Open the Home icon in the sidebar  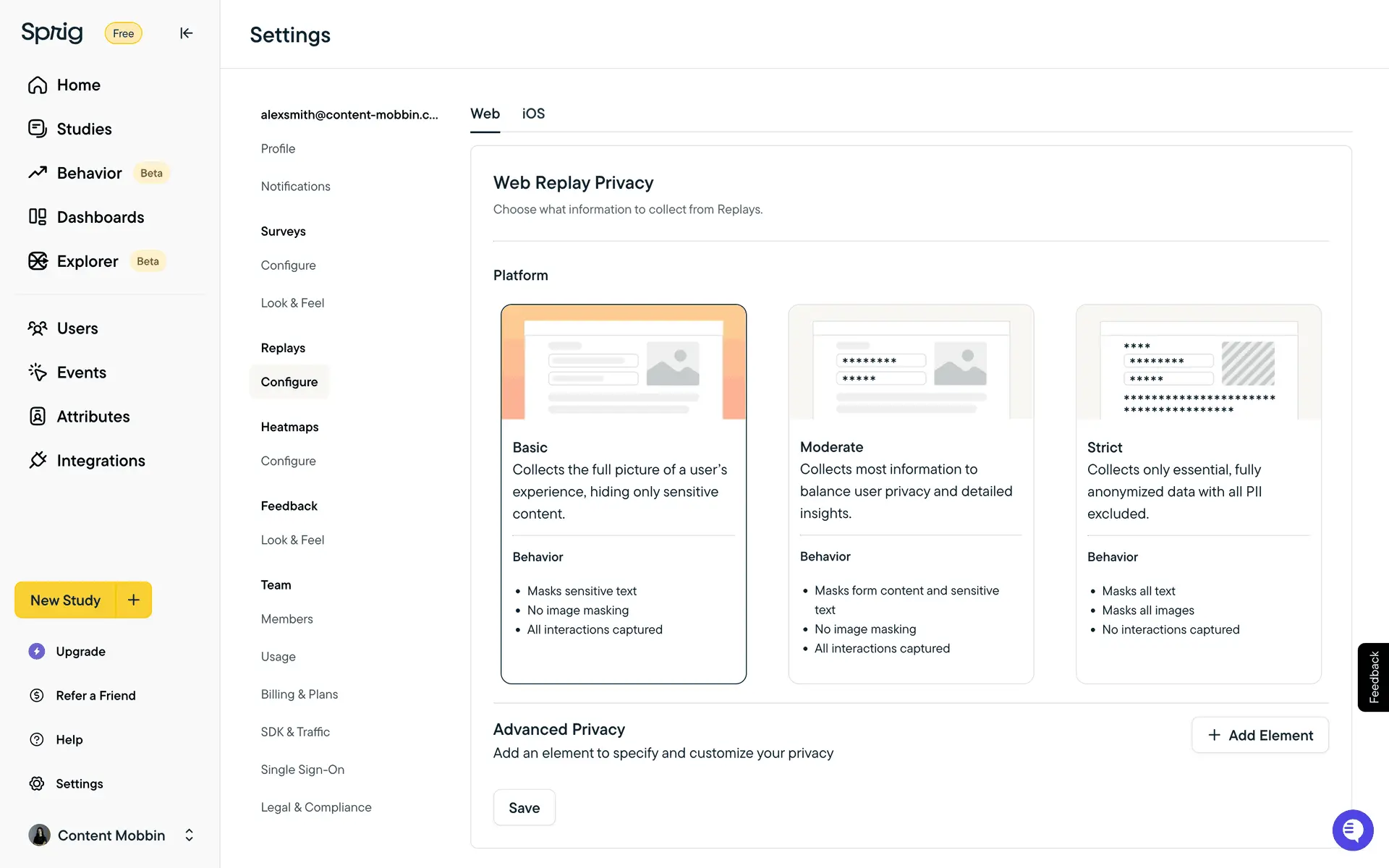coord(38,85)
